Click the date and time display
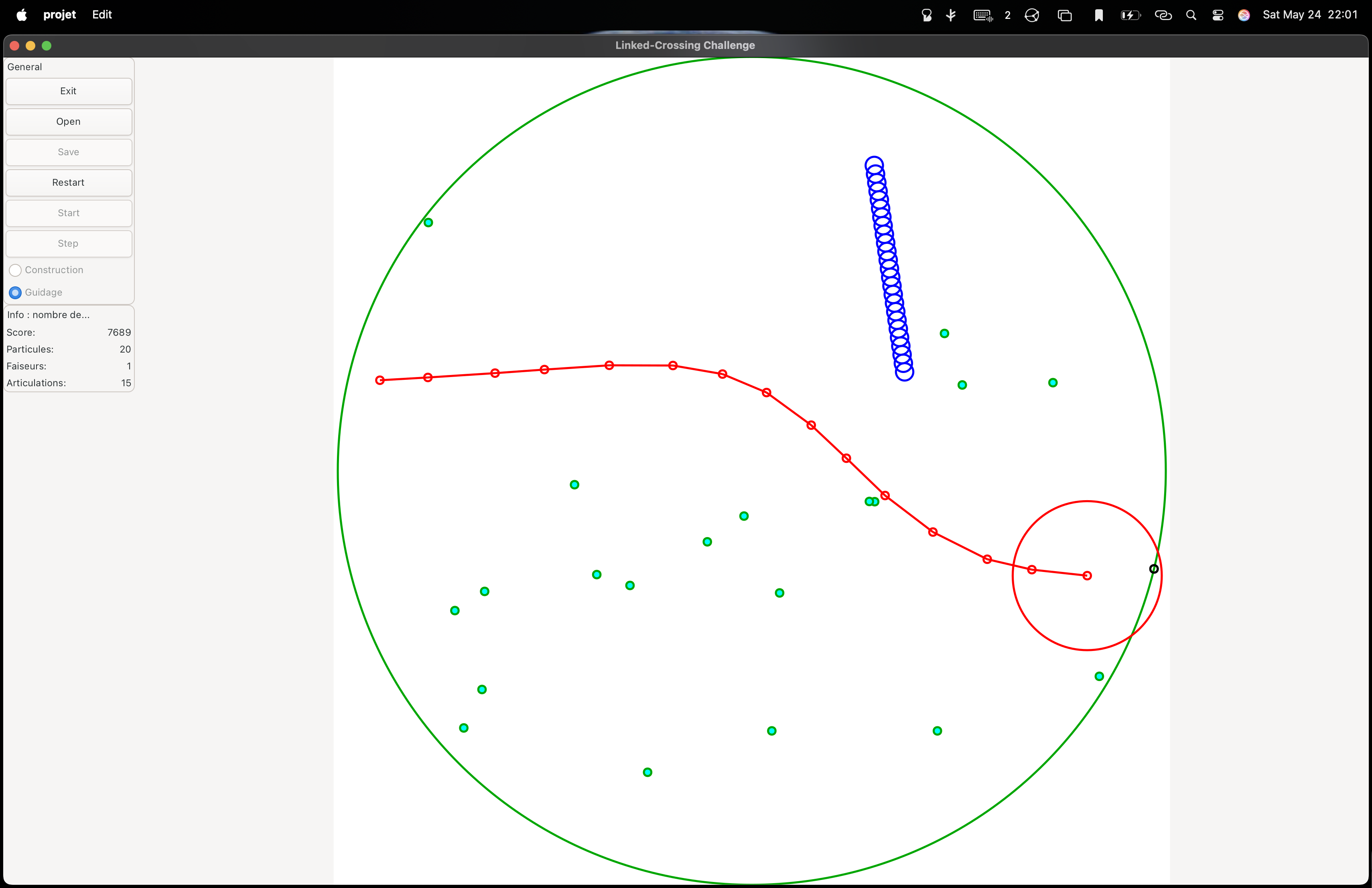 pyautogui.click(x=1310, y=15)
